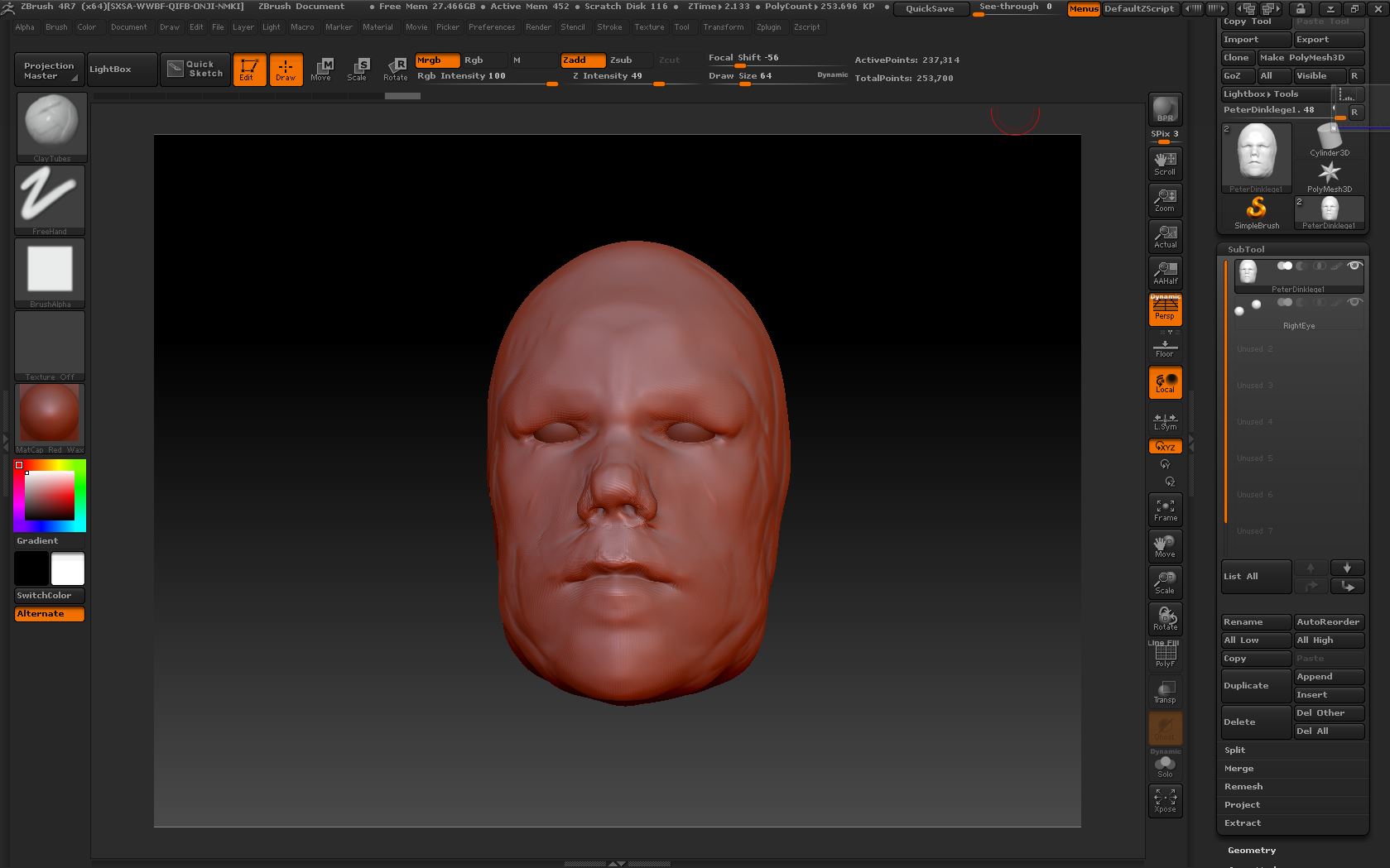Select the top-shelf Rotate gizmo
The image size is (1390, 868).
point(395,69)
